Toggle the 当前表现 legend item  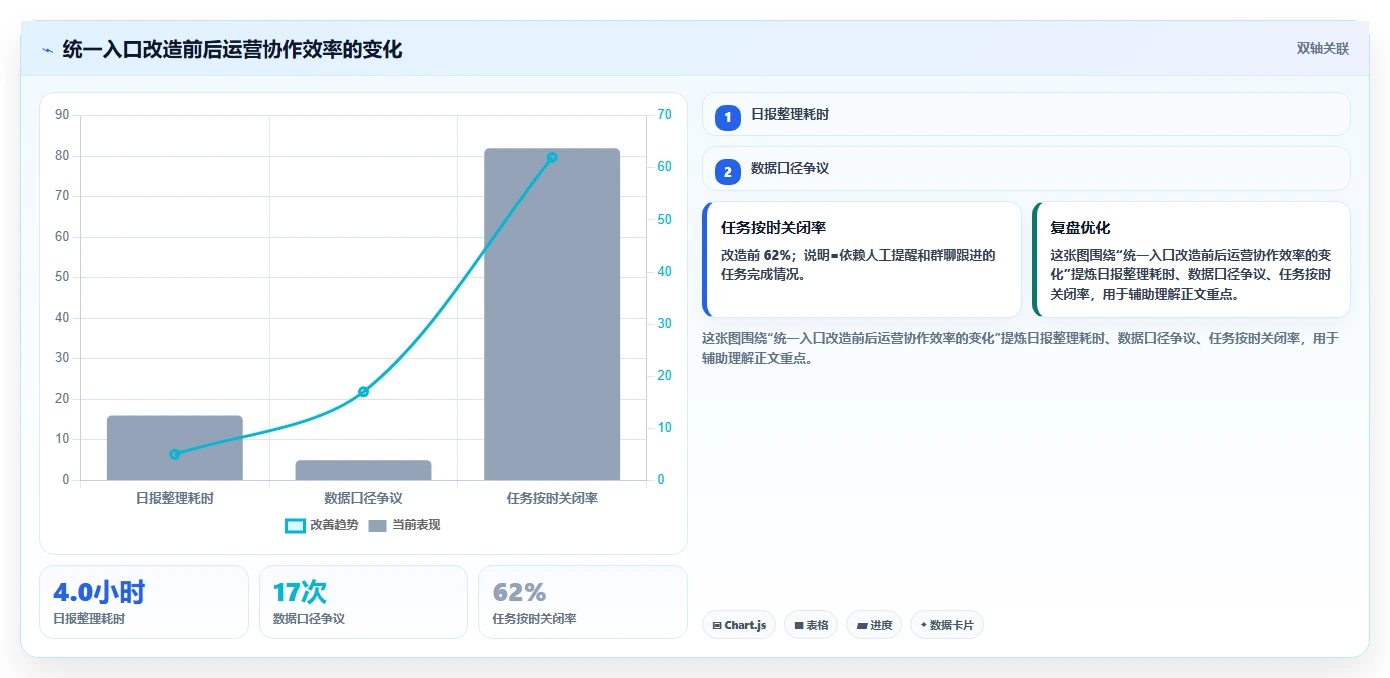click(404, 525)
